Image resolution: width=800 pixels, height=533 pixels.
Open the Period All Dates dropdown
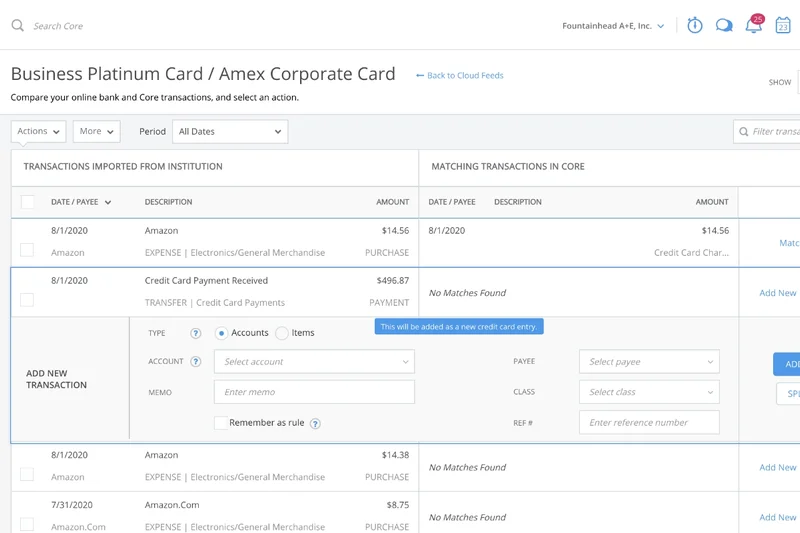pyautogui.click(x=229, y=131)
